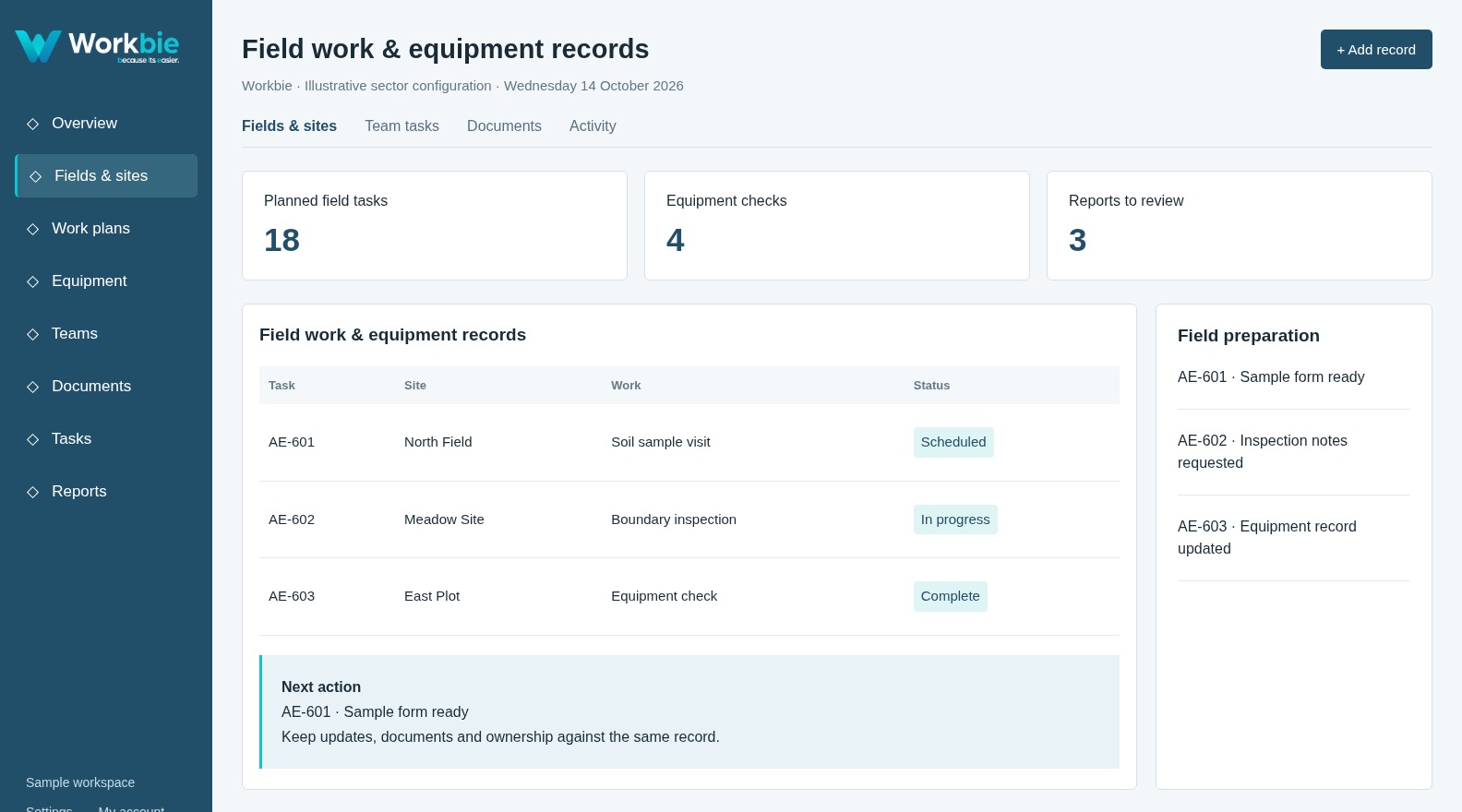Select task AE-601 in the table

point(292,442)
